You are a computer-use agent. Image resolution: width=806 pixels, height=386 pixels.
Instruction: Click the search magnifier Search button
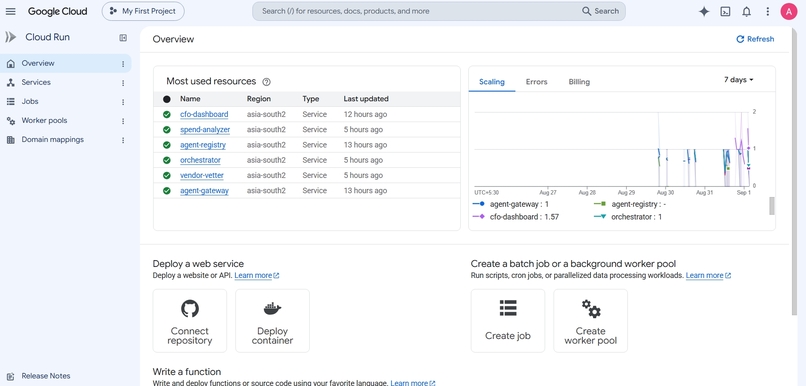[600, 11]
